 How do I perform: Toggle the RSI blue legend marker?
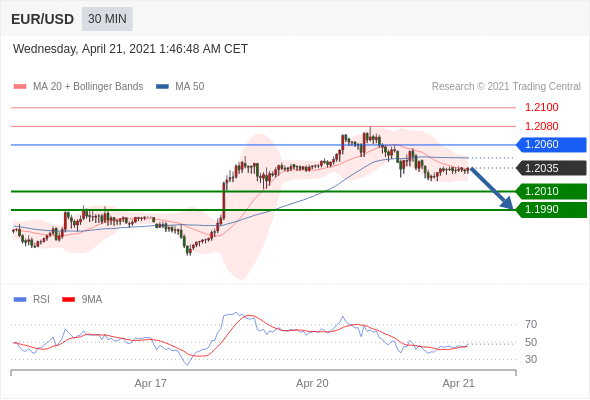(20, 300)
